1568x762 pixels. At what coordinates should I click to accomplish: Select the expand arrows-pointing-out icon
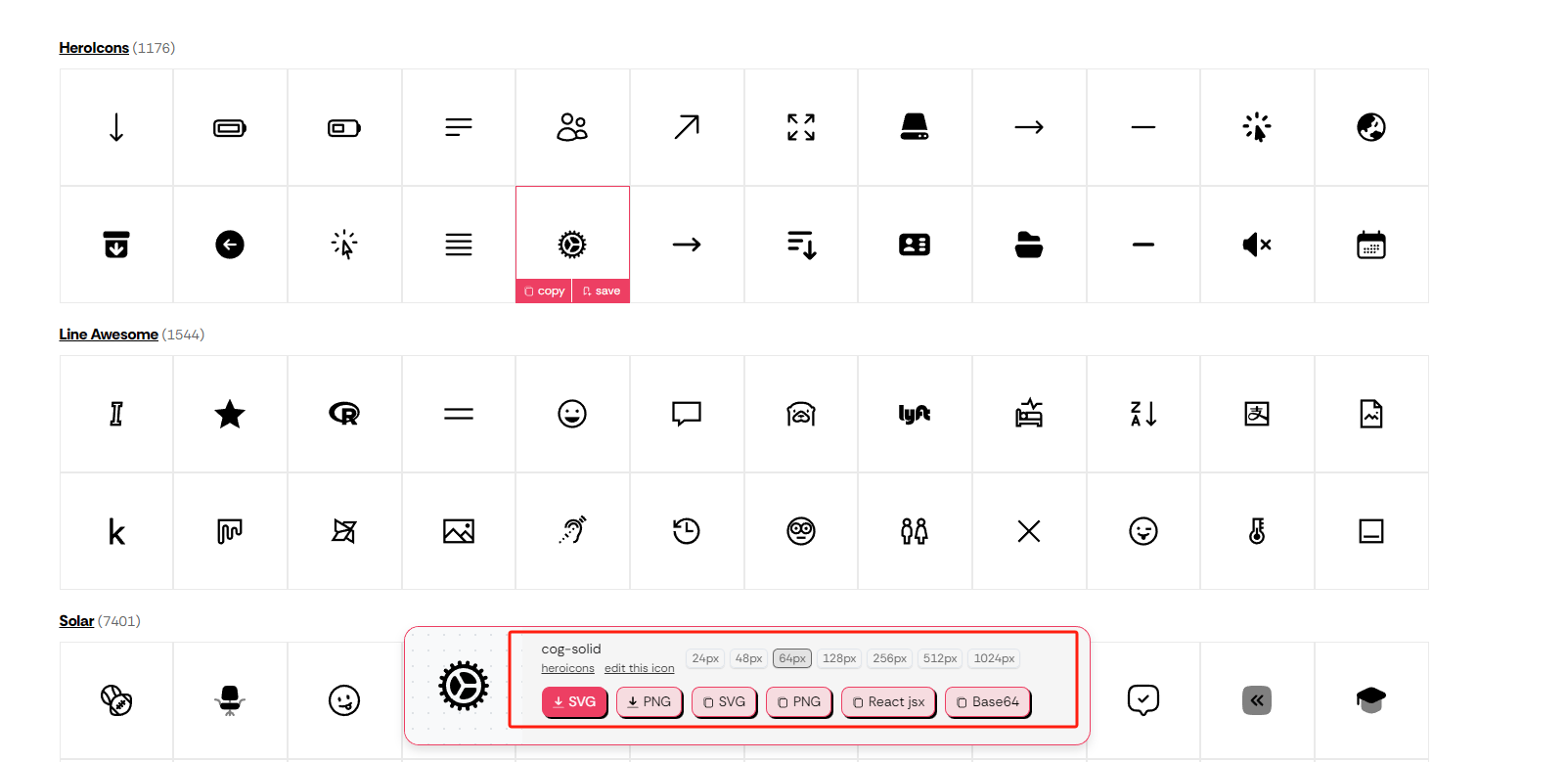801,127
